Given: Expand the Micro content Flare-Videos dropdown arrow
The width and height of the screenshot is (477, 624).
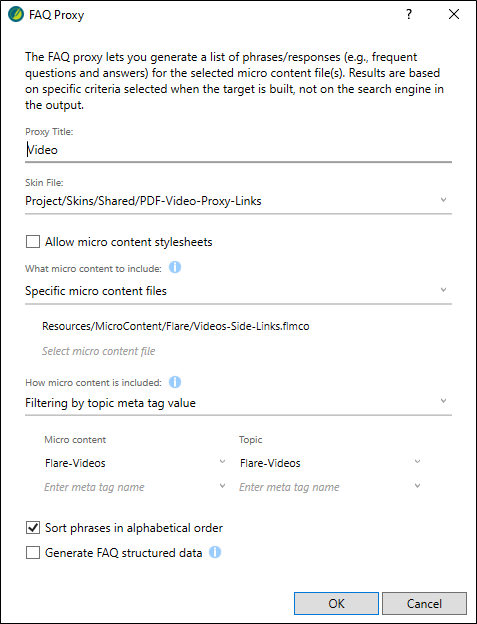Looking at the screenshot, I should tap(222, 462).
